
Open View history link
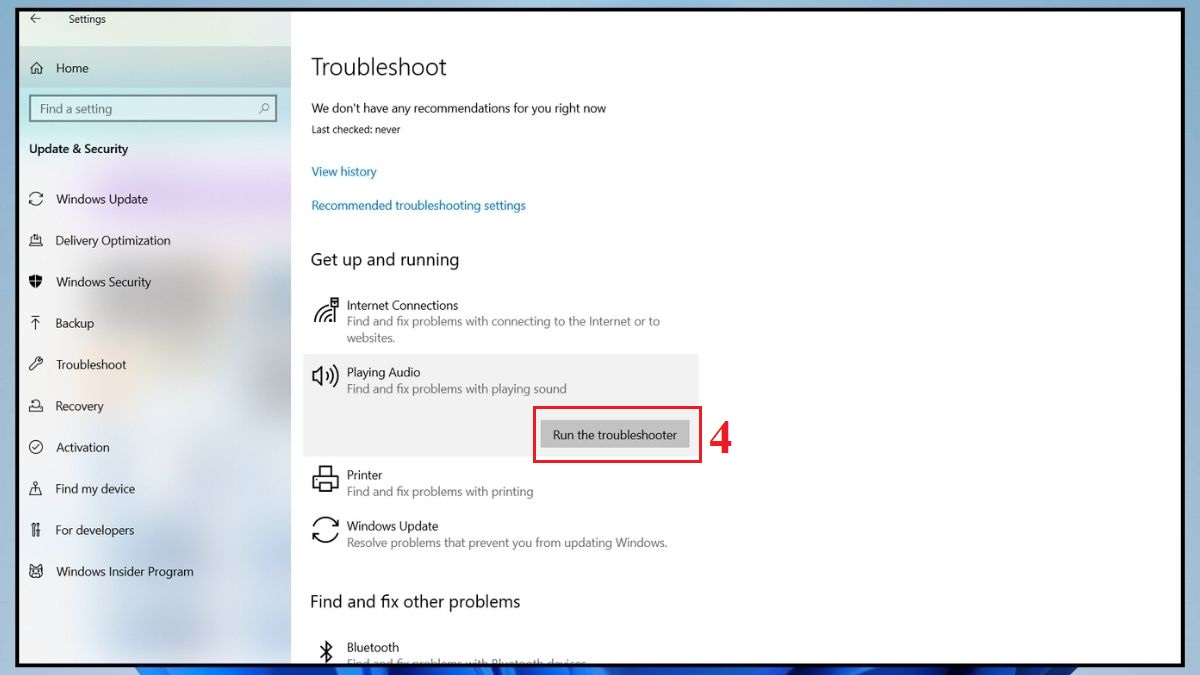[344, 172]
